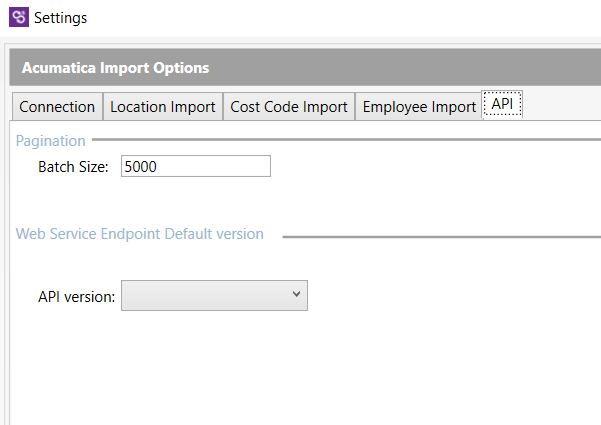Viewport: 601px width, 425px height.
Task: Open the Location Import tab
Action: click(x=163, y=107)
